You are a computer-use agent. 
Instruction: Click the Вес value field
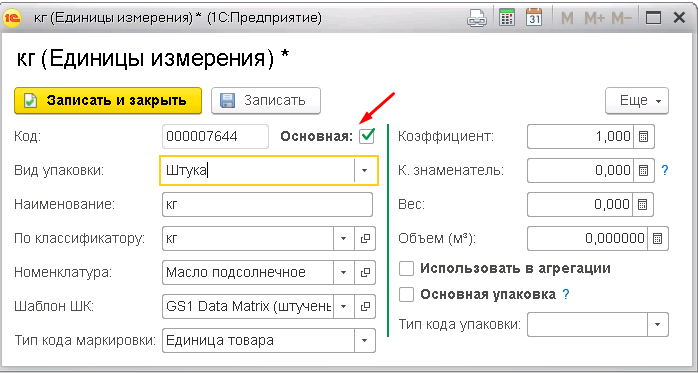click(x=580, y=204)
